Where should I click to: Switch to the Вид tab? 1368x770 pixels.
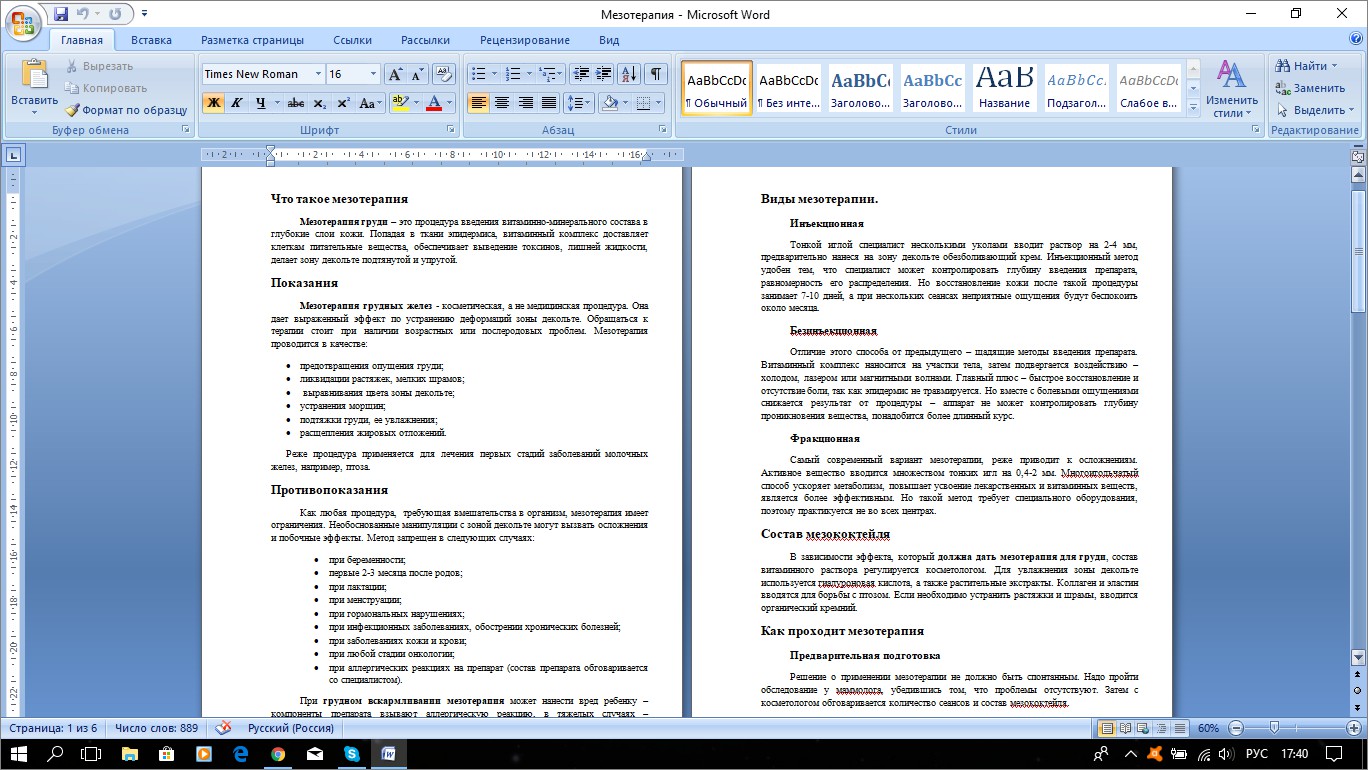pos(609,40)
